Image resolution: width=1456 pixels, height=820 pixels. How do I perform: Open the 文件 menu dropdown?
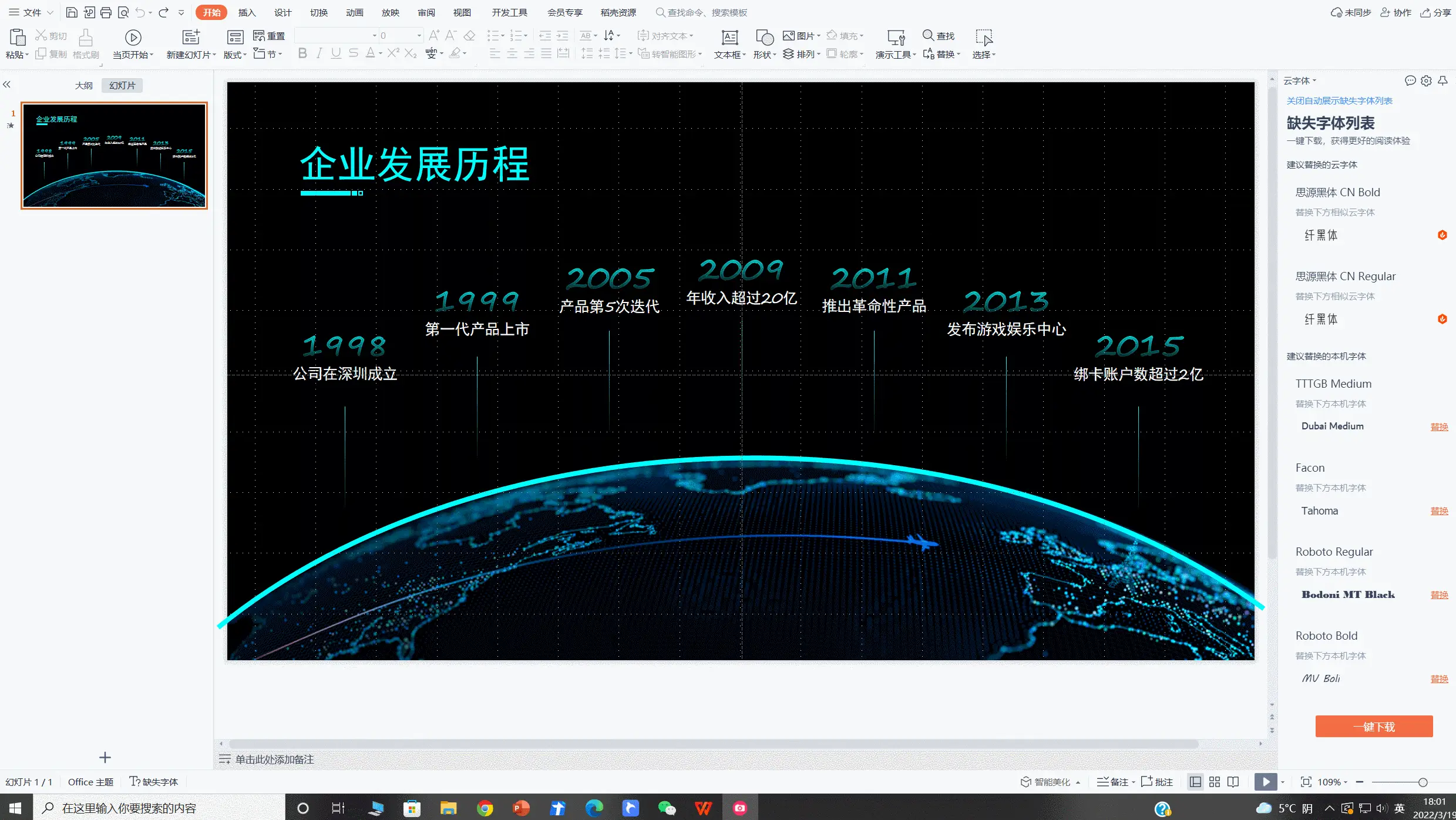point(31,12)
